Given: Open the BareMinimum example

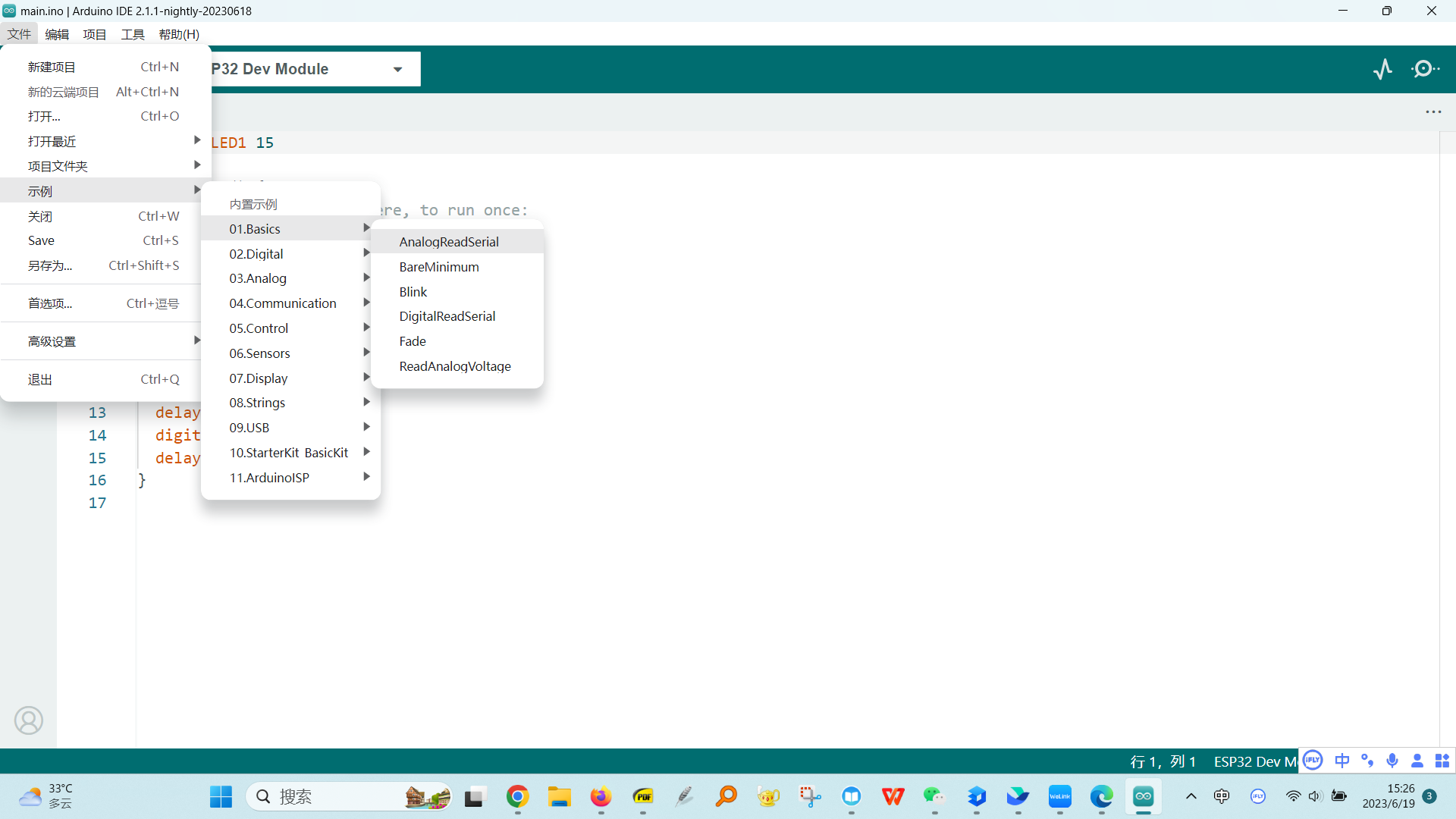Looking at the screenshot, I should coord(457,267).
